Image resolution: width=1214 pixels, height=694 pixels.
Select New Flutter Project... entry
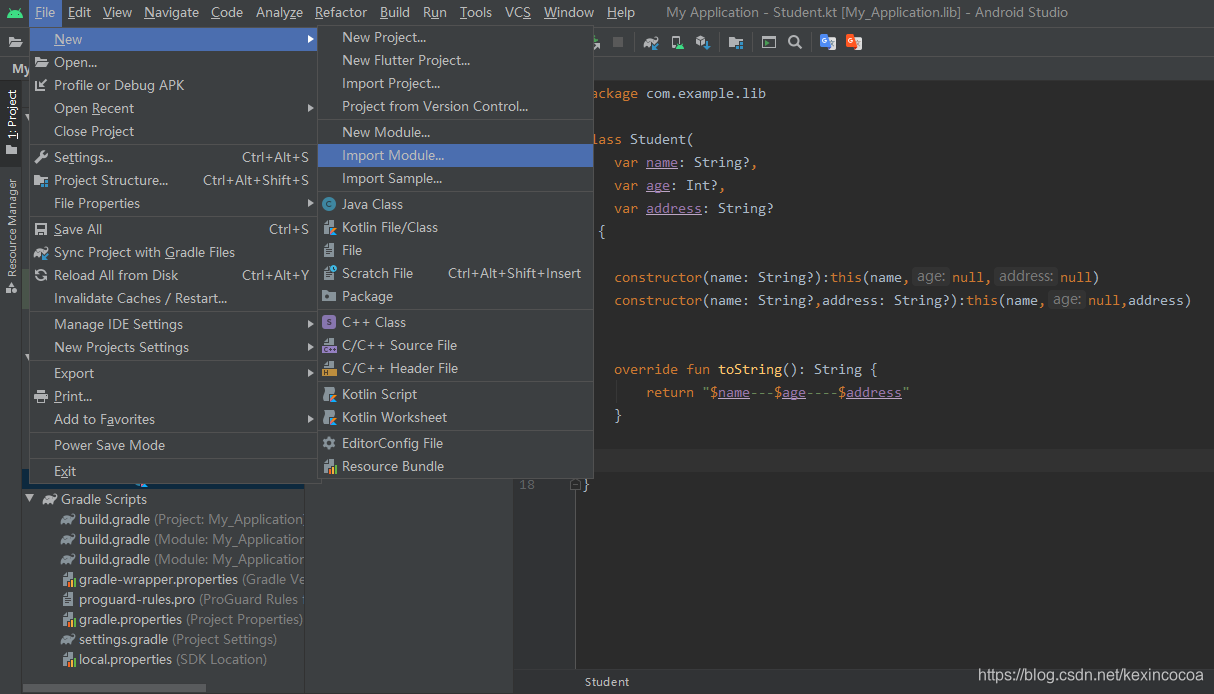coord(456,60)
